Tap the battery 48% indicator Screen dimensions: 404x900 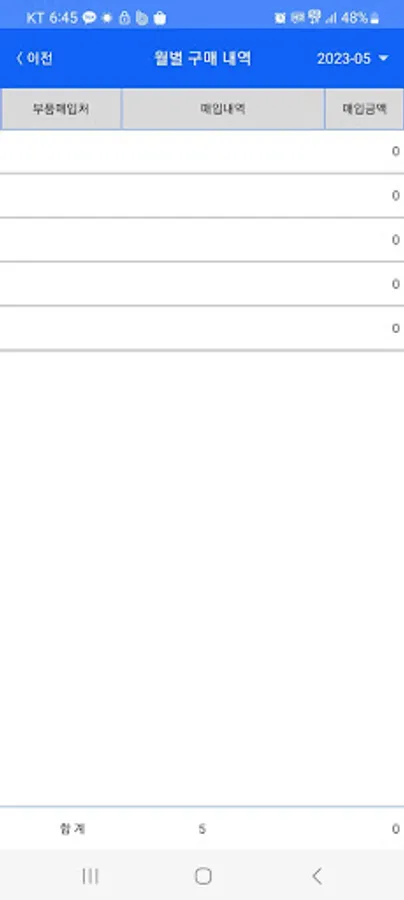point(360,18)
